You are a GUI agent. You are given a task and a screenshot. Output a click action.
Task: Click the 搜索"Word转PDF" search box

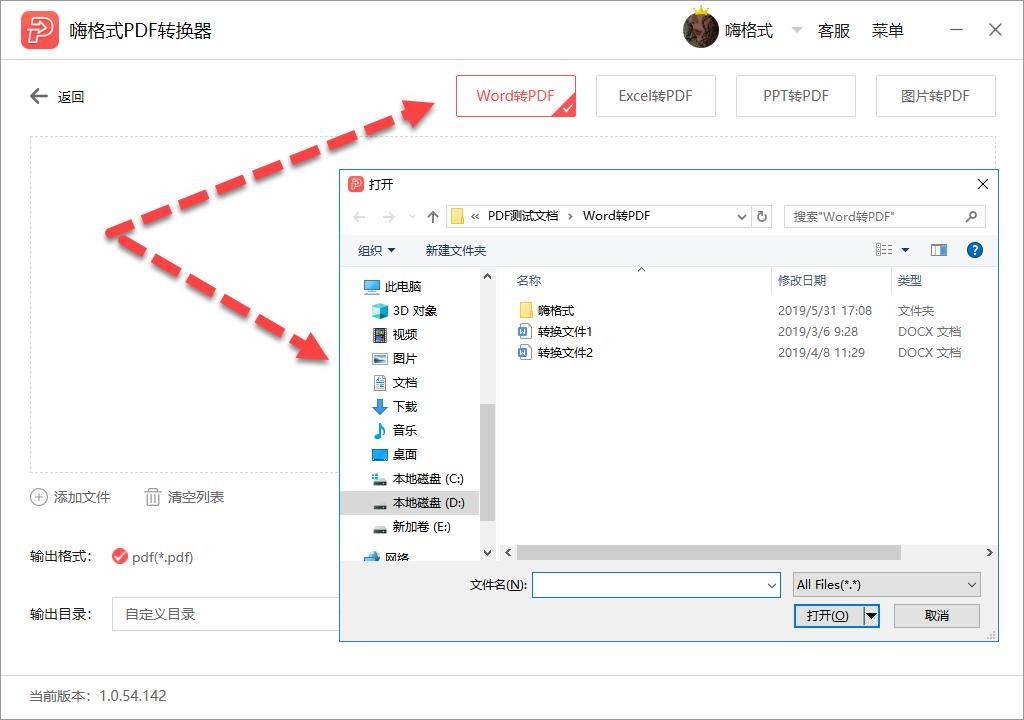tap(884, 216)
